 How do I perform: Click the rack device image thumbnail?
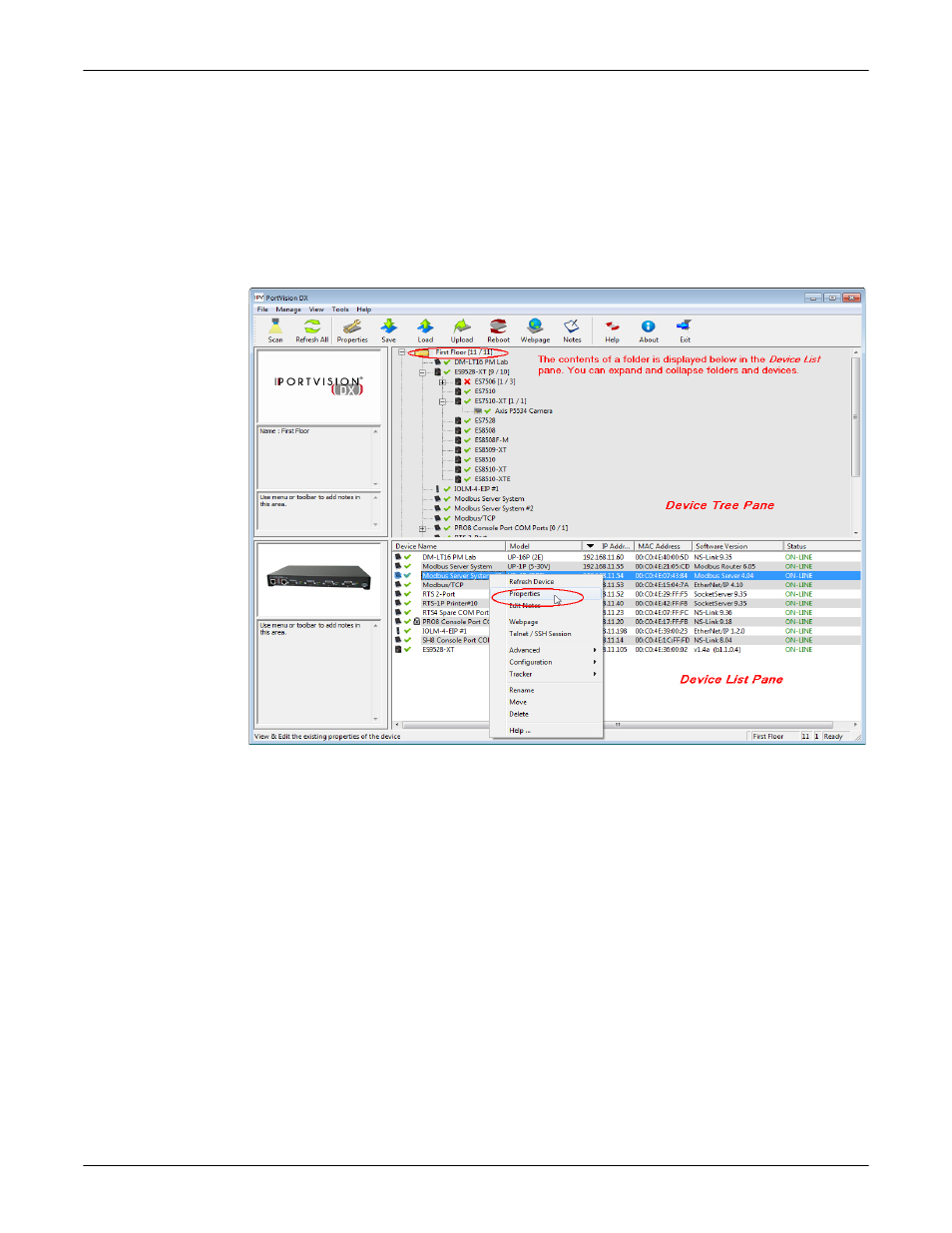pyautogui.click(x=319, y=579)
